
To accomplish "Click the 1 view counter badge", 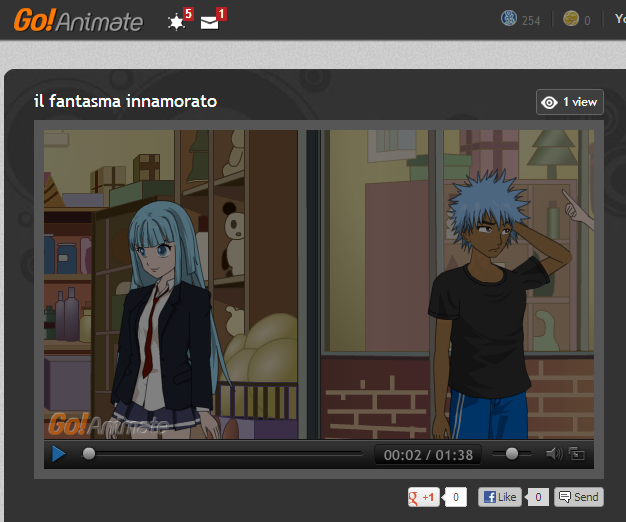I will (x=570, y=102).
